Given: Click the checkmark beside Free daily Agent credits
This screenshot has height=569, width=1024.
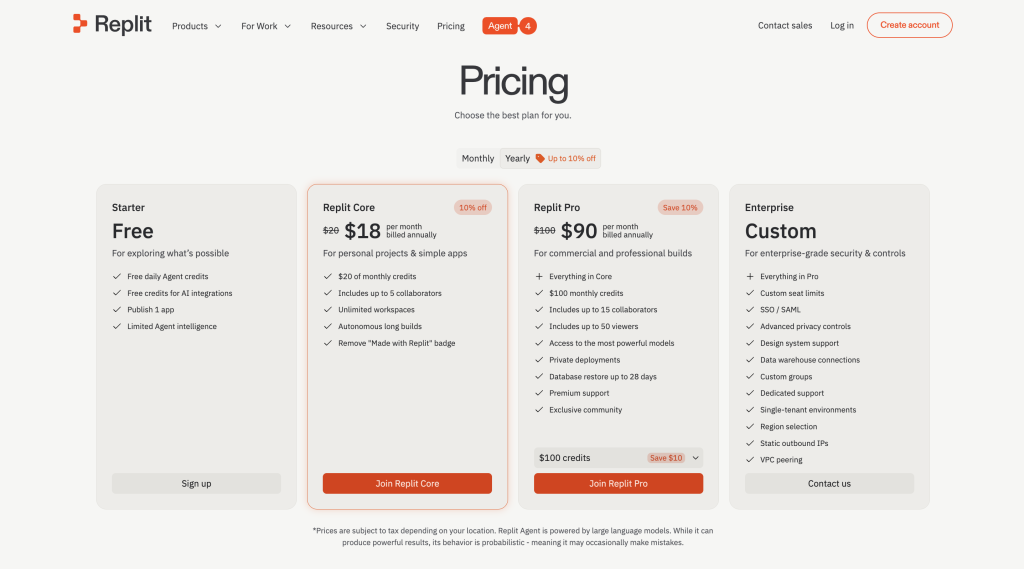Looking at the screenshot, I should pos(117,276).
